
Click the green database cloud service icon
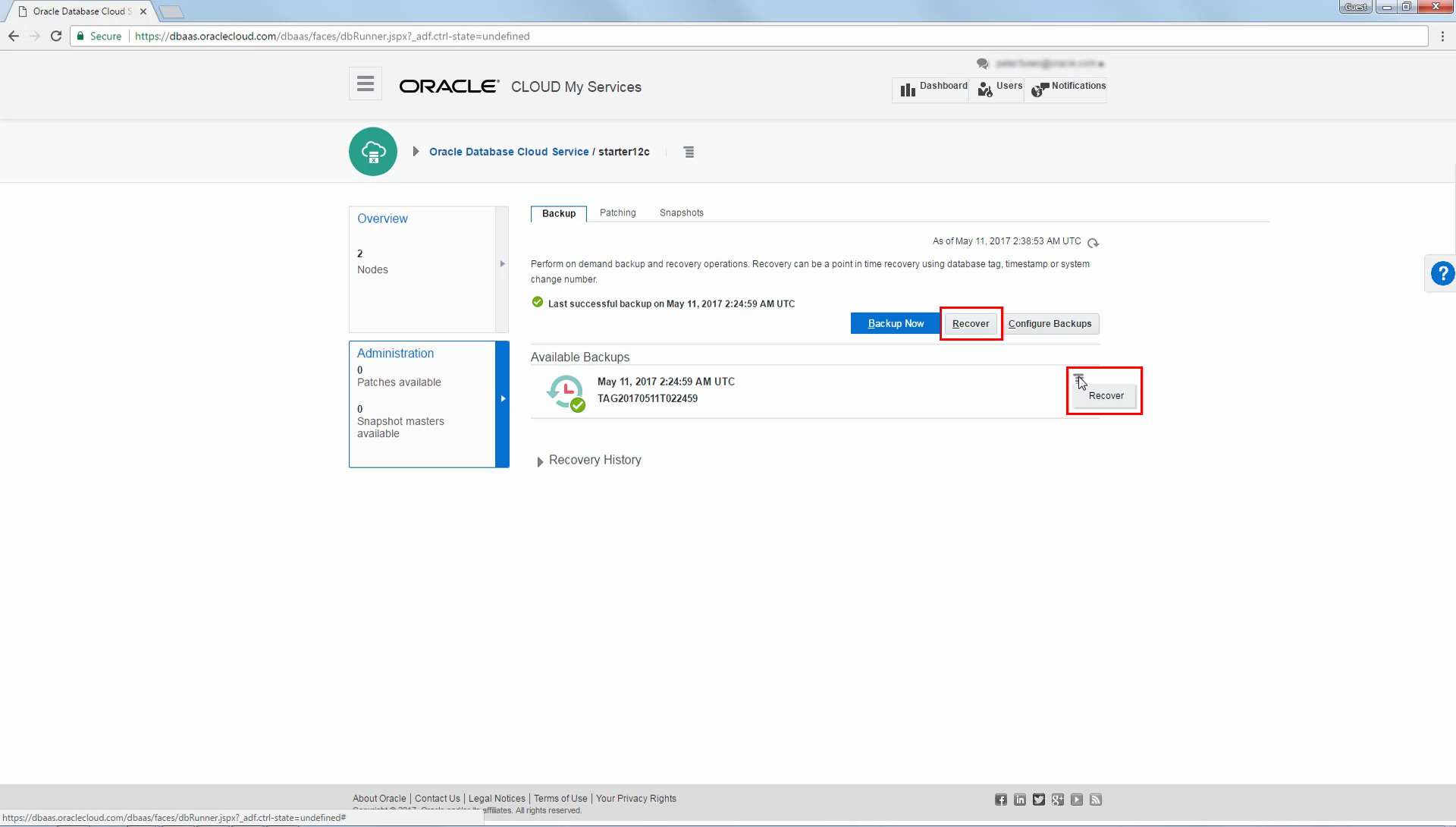pos(373,152)
